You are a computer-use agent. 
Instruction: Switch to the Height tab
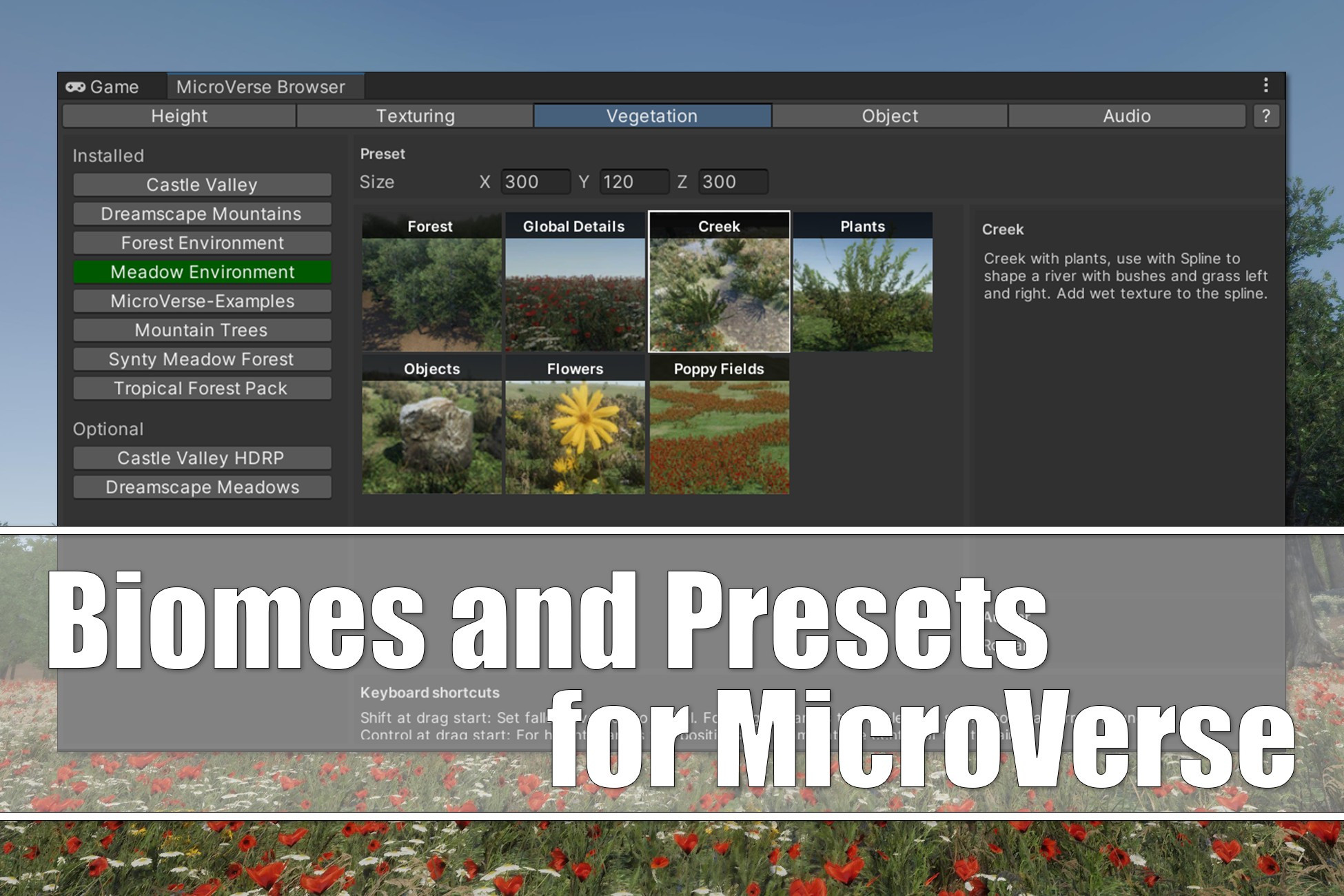pyautogui.click(x=179, y=116)
